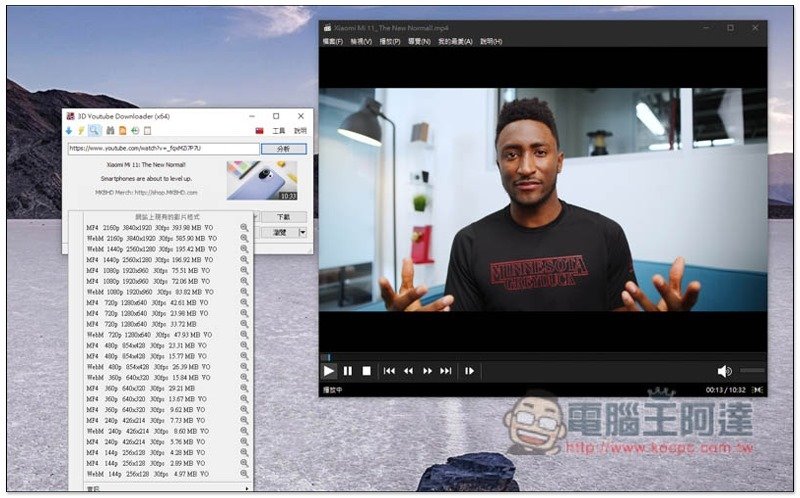
Task: Click the binoculars icon in downloader toolbar
Action: coord(110,131)
